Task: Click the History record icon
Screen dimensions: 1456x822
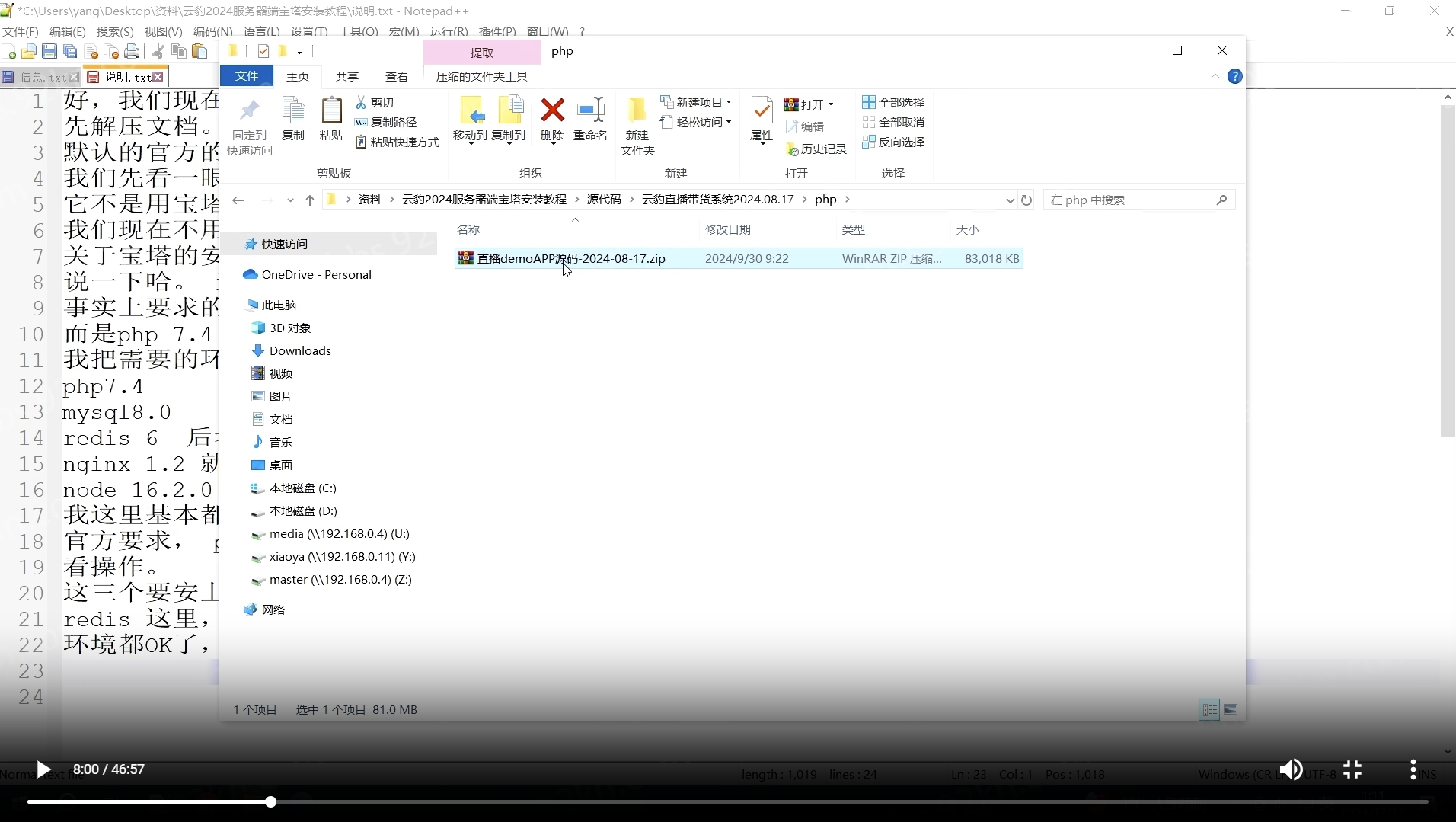Action: pyautogui.click(x=816, y=149)
